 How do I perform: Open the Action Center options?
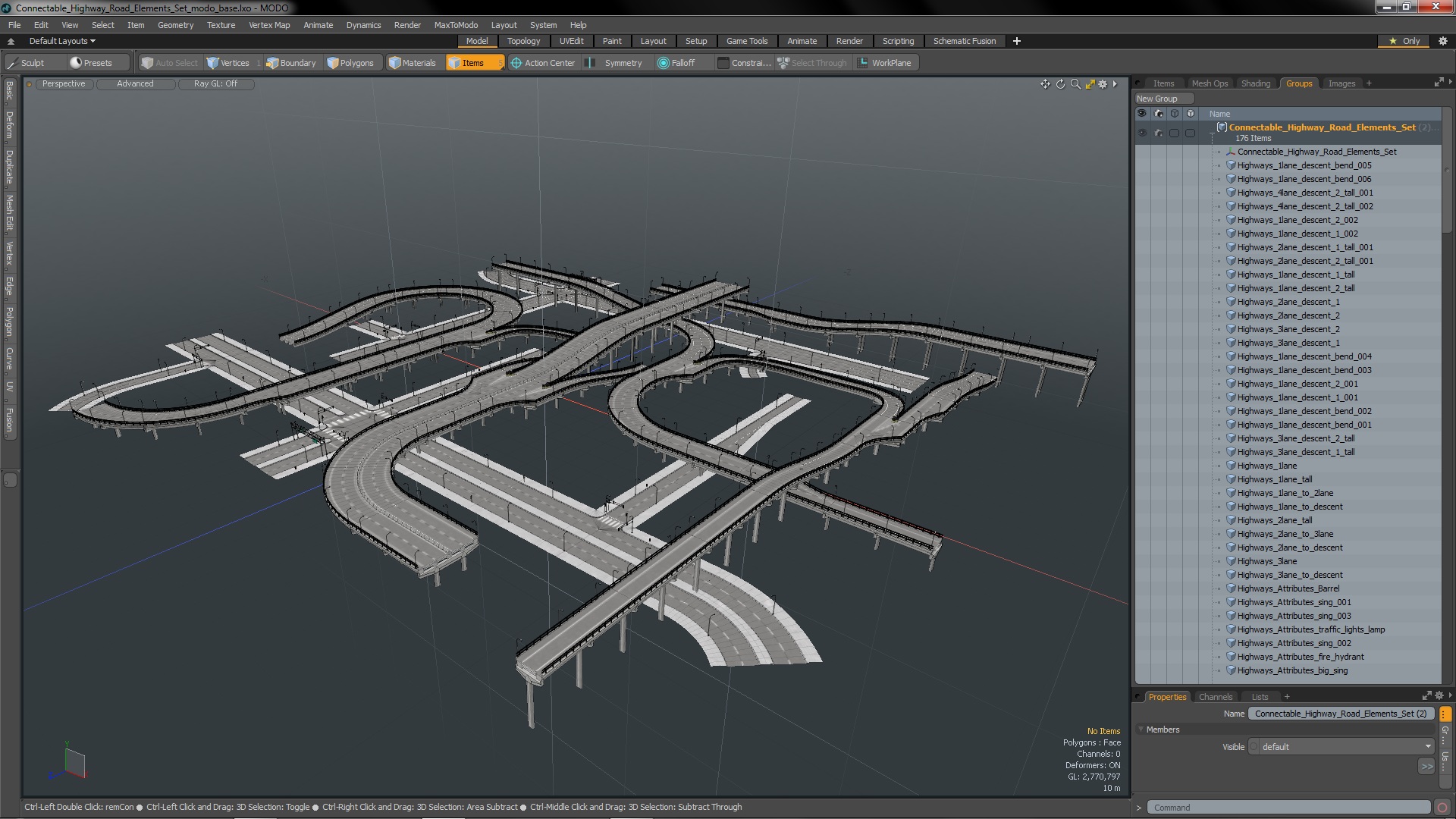[x=543, y=63]
